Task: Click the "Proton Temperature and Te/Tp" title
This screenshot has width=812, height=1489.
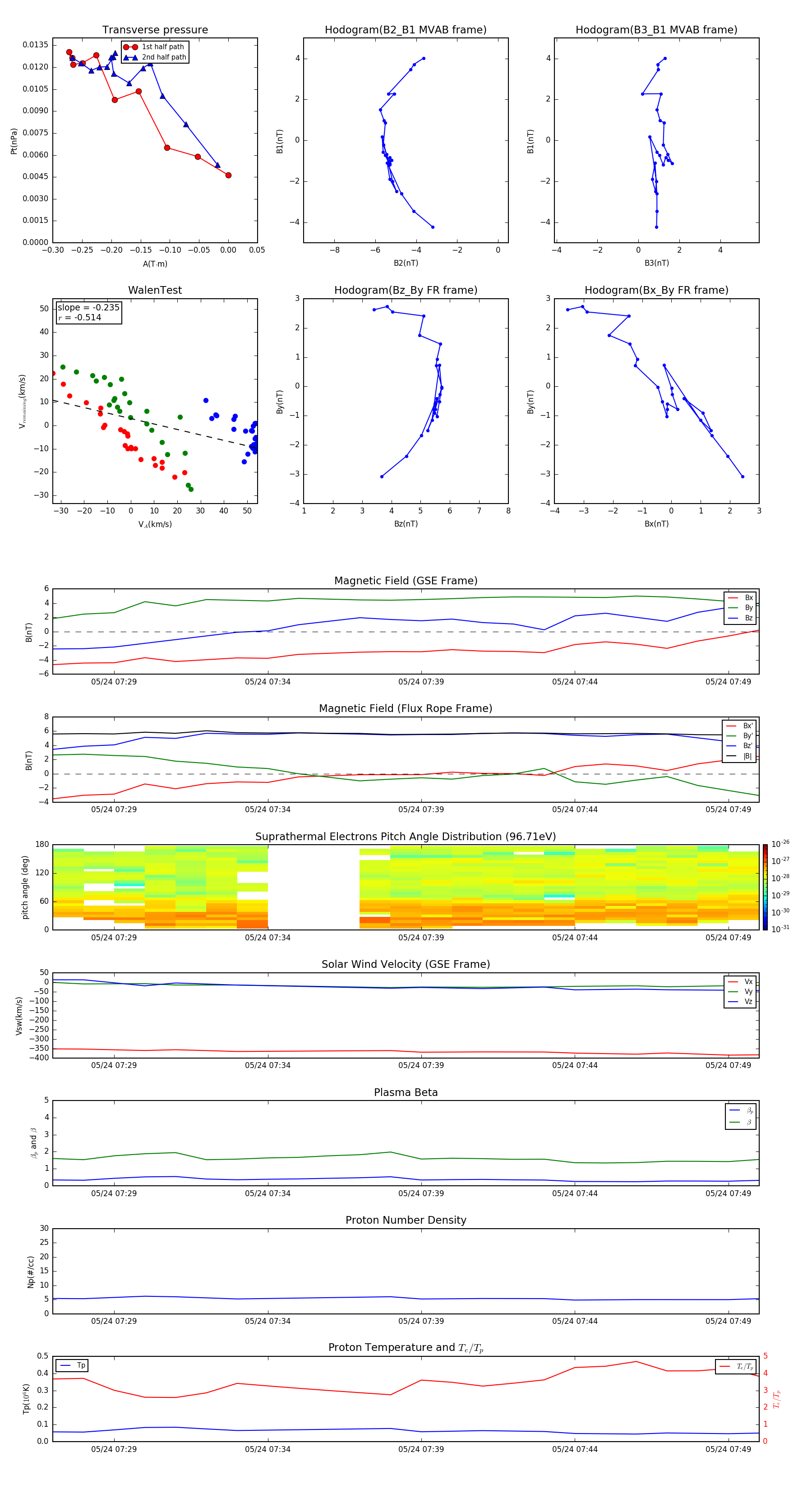Action: [x=406, y=1348]
